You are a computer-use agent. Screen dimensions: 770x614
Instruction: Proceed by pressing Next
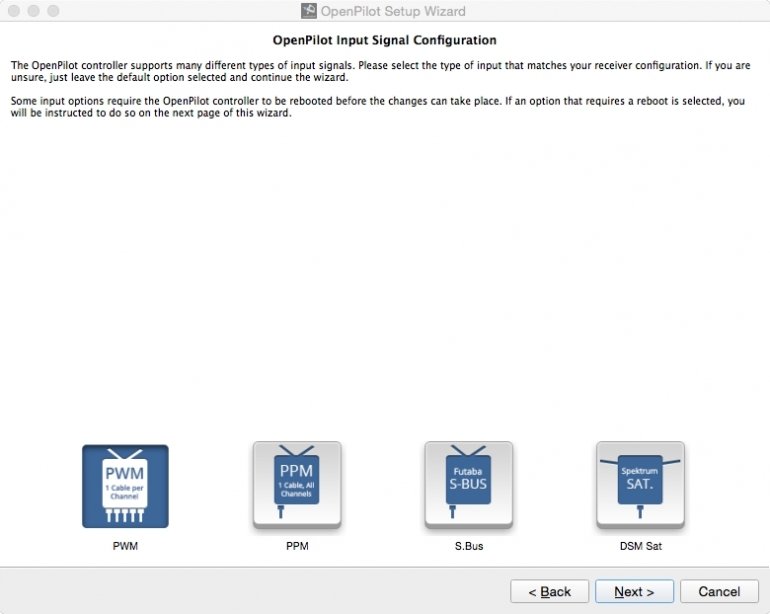[x=634, y=591]
